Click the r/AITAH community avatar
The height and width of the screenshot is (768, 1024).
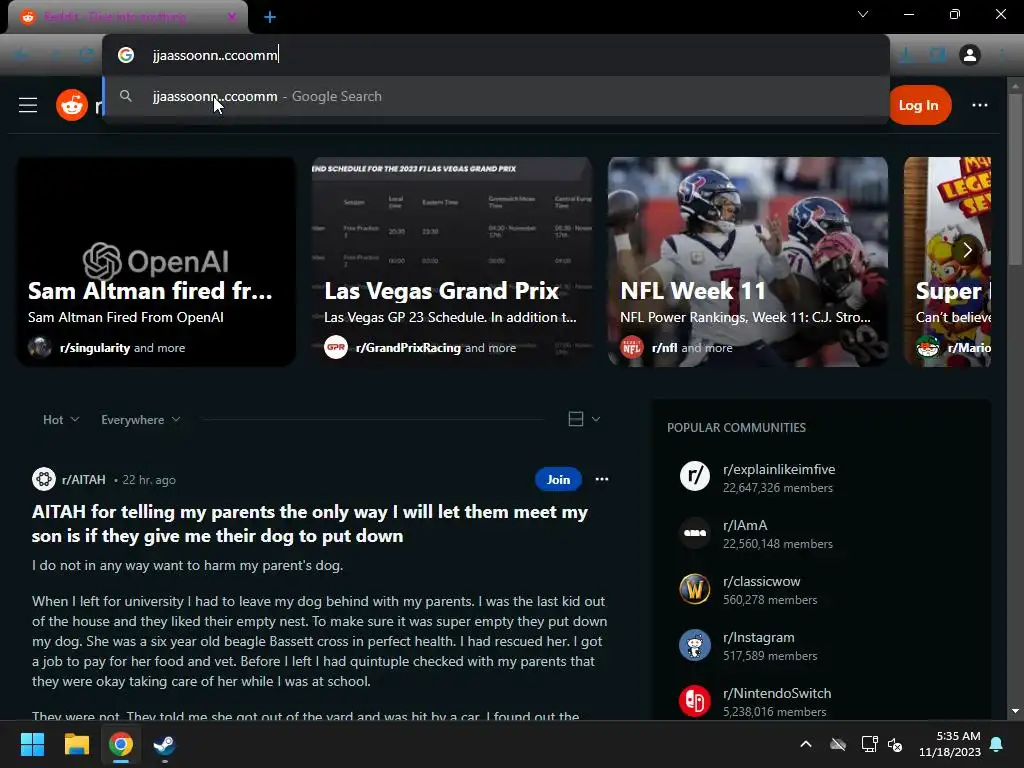pyautogui.click(x=44, y=479)
